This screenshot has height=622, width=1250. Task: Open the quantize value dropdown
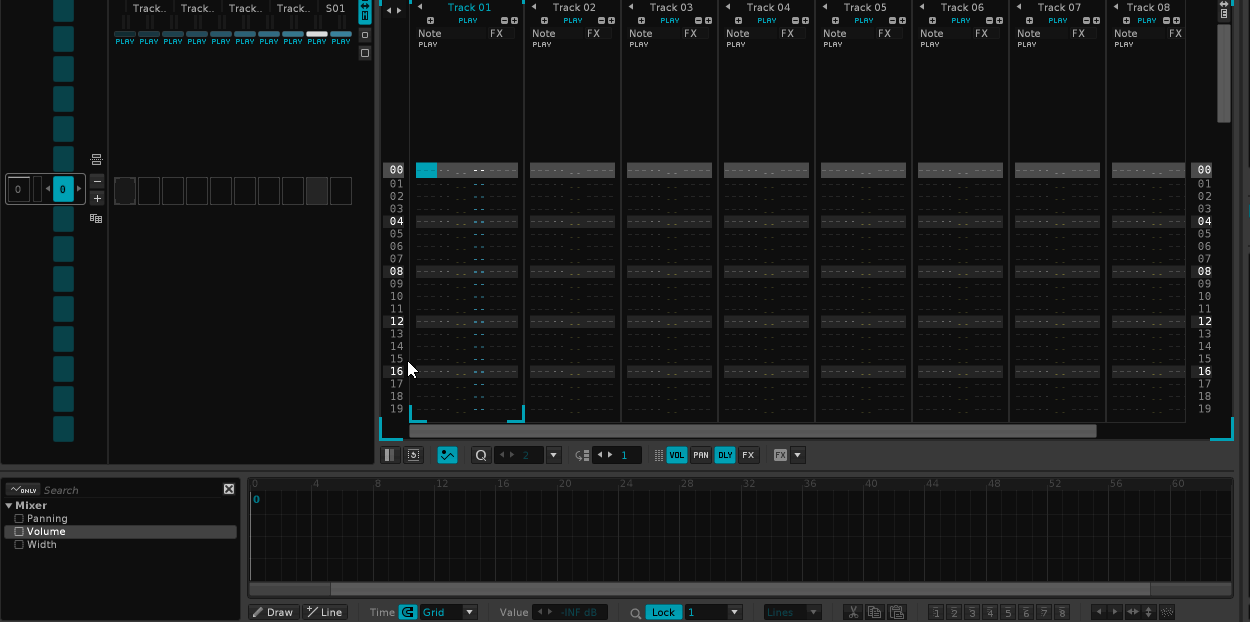pyautogui.click(x=553, y=455)
